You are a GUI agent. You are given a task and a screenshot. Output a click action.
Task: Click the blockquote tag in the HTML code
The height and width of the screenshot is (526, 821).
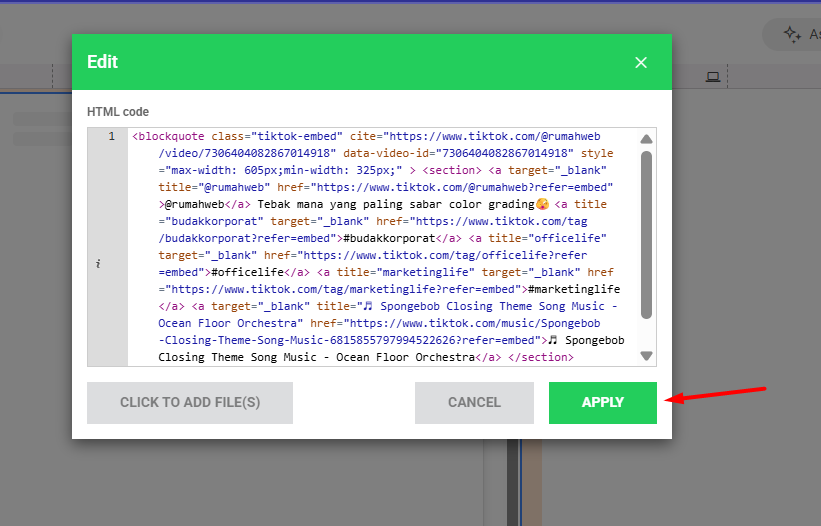(x=171, y=136)
